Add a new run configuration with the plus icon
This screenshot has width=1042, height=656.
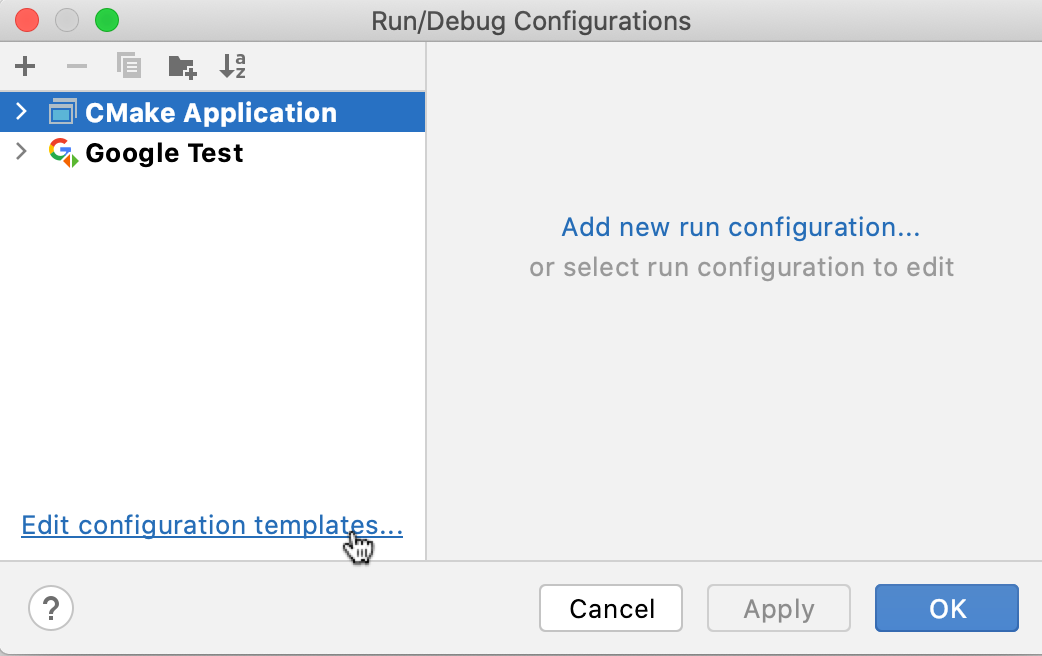coord(24,66)
